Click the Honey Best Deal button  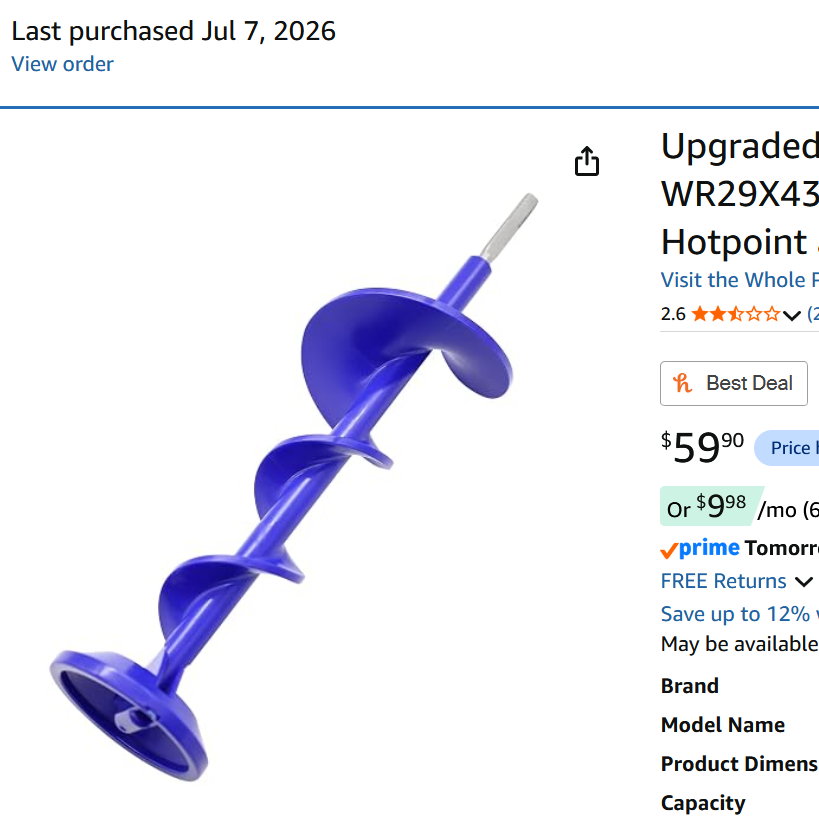734,383
